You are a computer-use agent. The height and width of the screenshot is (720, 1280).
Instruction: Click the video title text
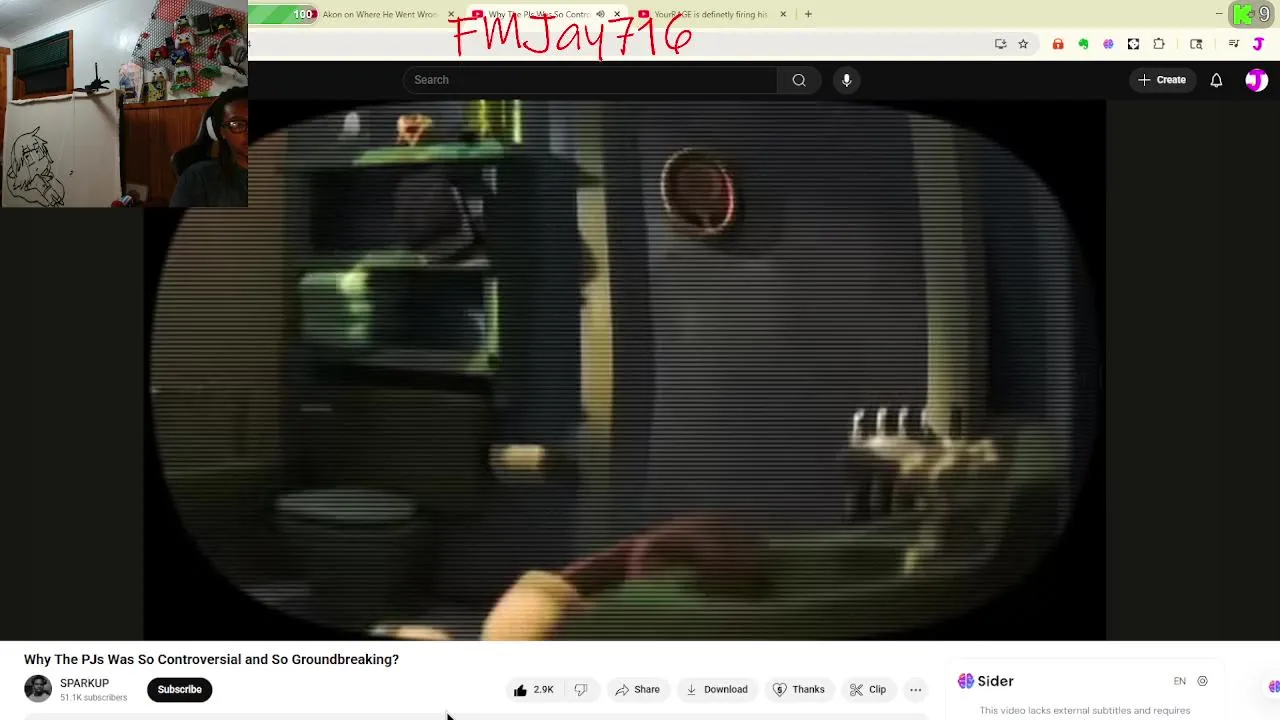[x=211, y=659]
